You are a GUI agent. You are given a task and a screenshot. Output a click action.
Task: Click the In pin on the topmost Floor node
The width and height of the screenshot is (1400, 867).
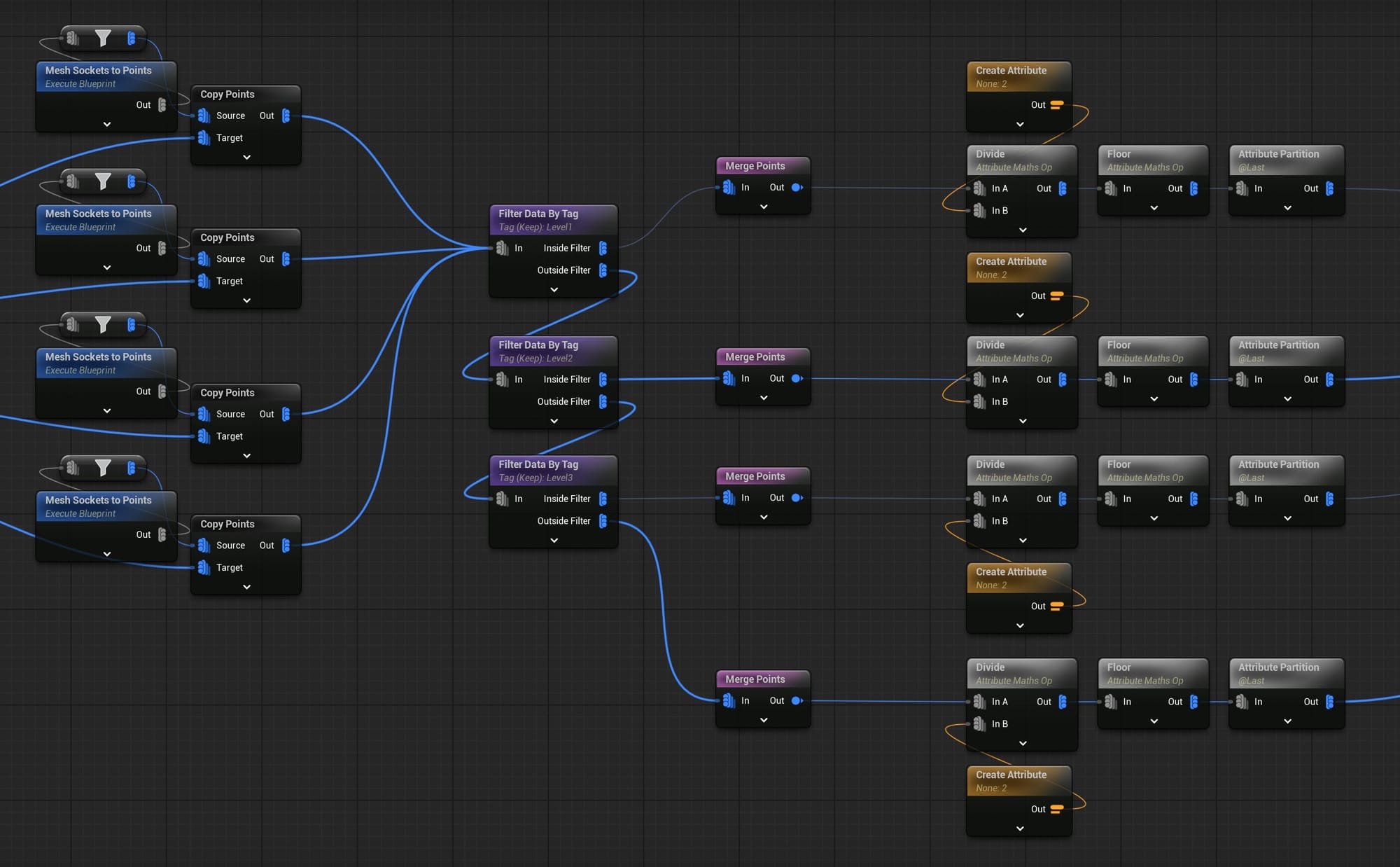[1111, 188]
